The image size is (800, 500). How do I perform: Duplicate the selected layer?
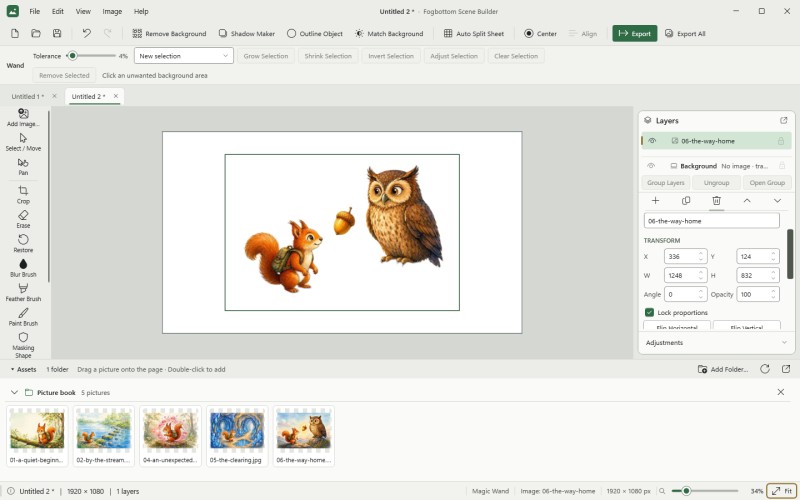click(686, 201)
